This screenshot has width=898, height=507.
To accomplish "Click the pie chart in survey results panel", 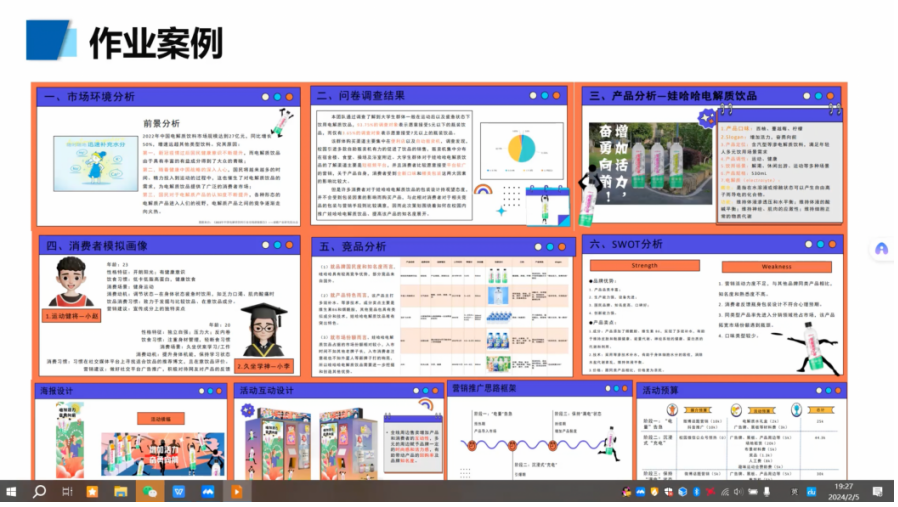I will 522,148.
